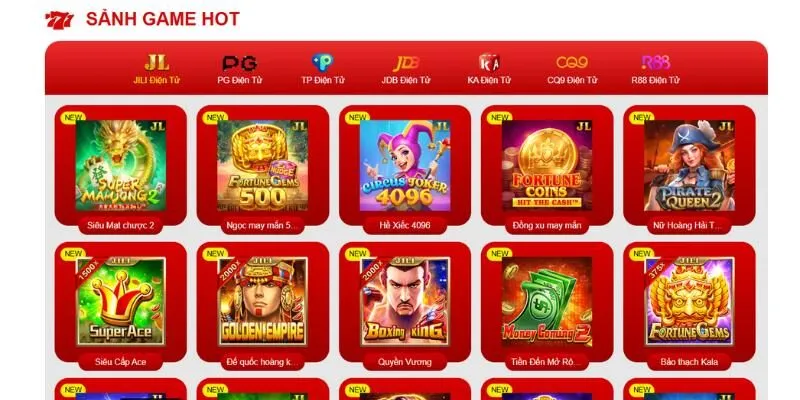Open the Fortune Coins game thumbnail
This screenshot has height=400, width=800.
pos(547,166)
